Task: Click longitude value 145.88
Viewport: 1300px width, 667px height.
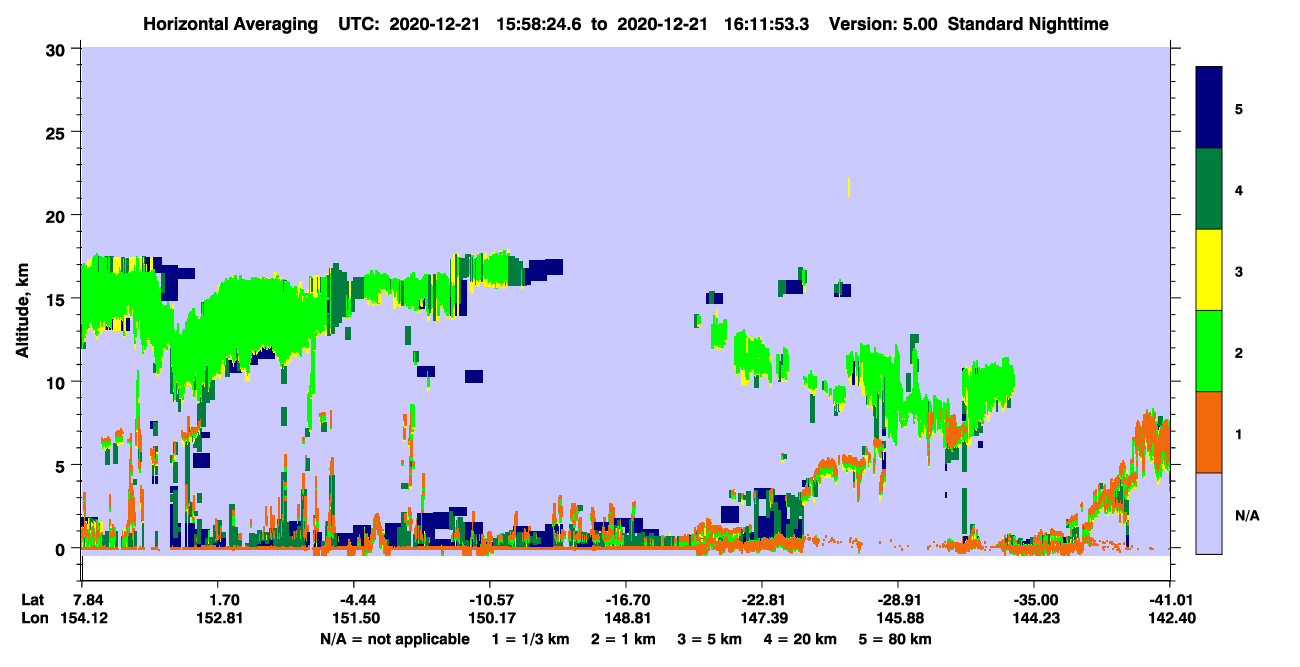Action: click(x=900, y=618)
